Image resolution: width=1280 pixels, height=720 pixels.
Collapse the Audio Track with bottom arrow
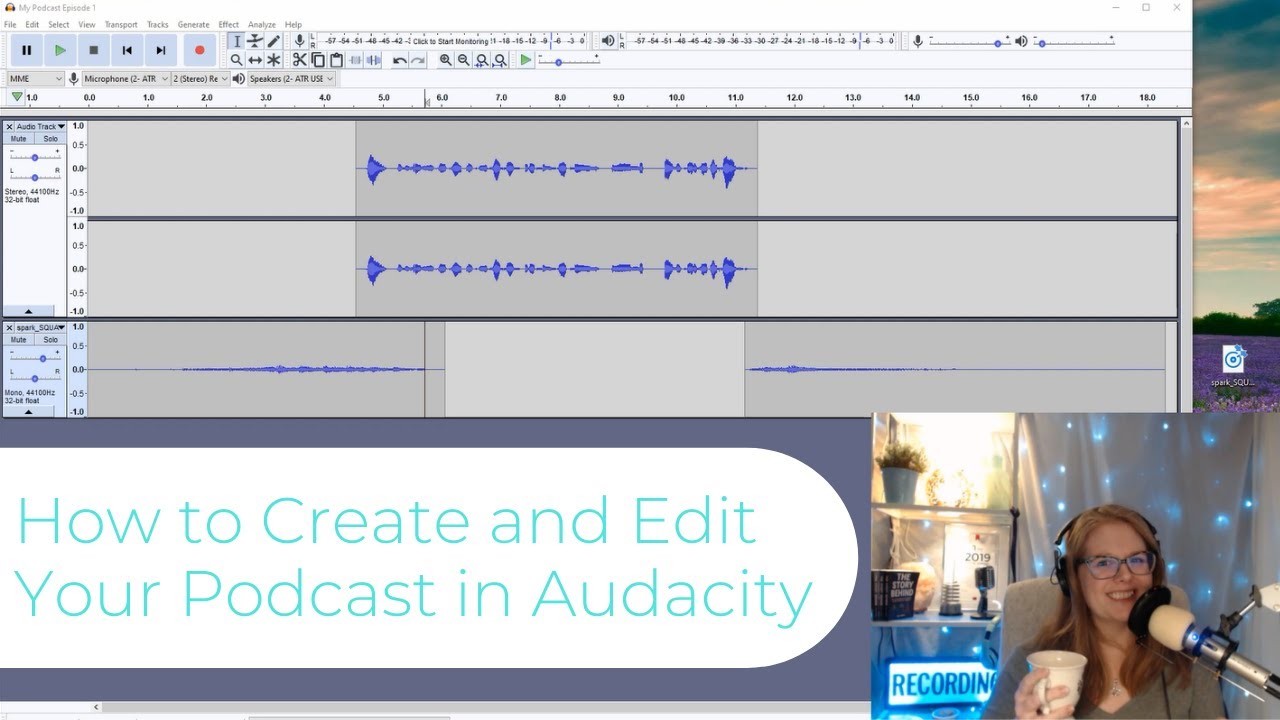[28, 311]
